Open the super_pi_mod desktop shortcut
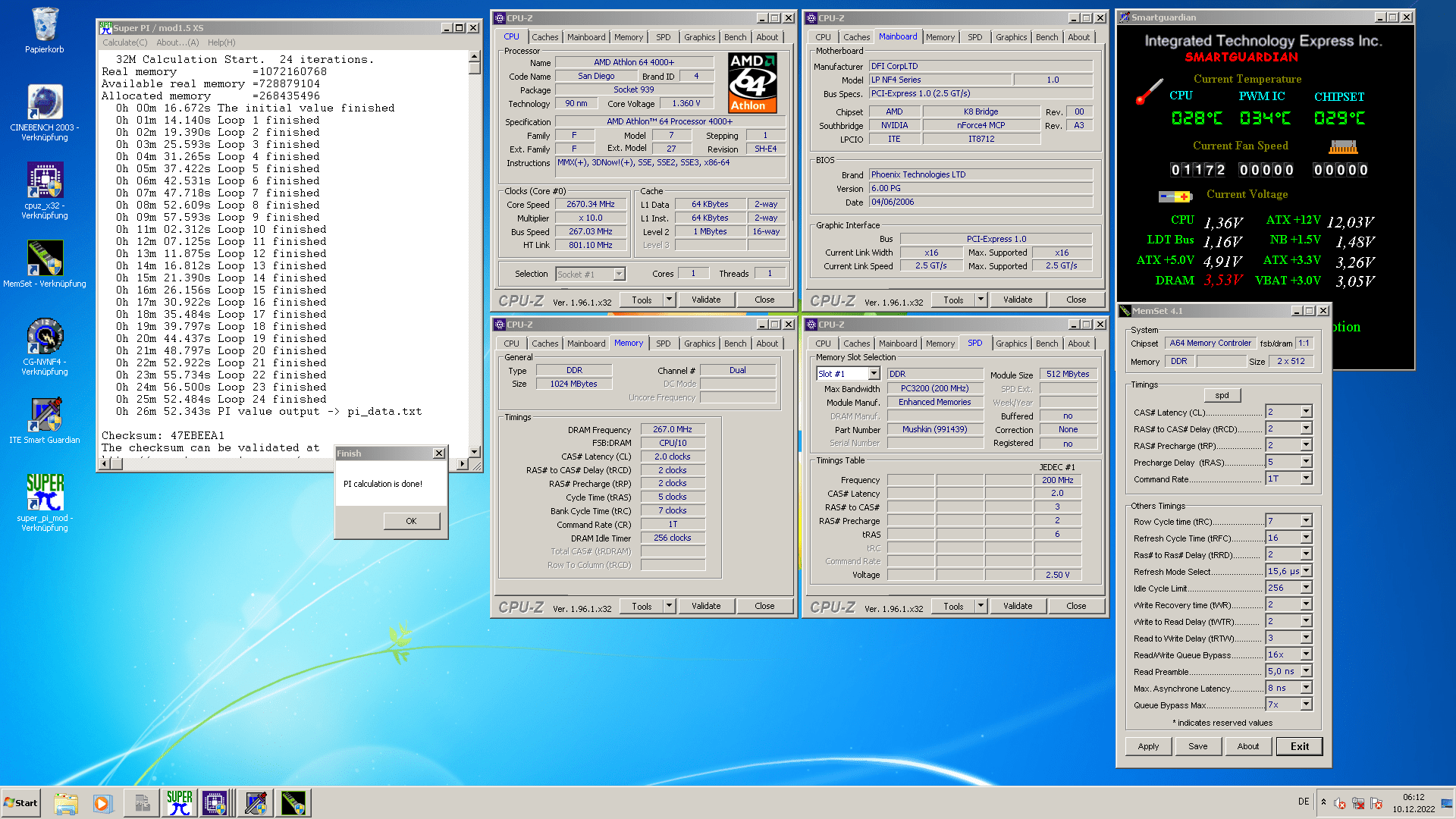 click(45, 493)
